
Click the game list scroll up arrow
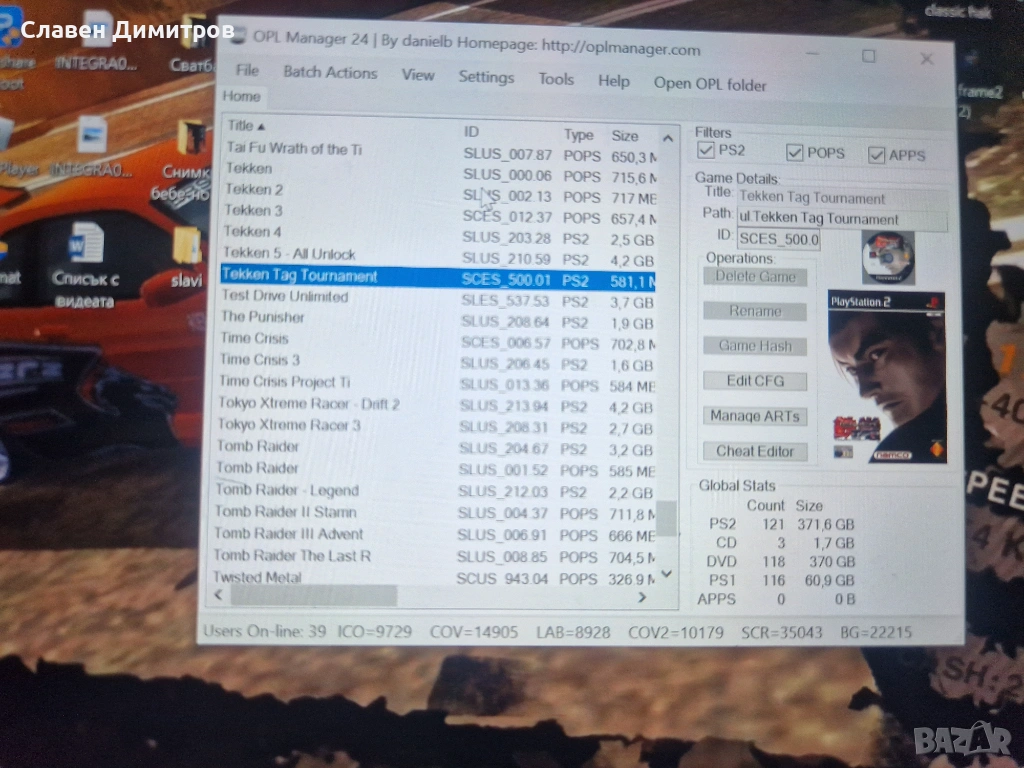pos(667,138)
